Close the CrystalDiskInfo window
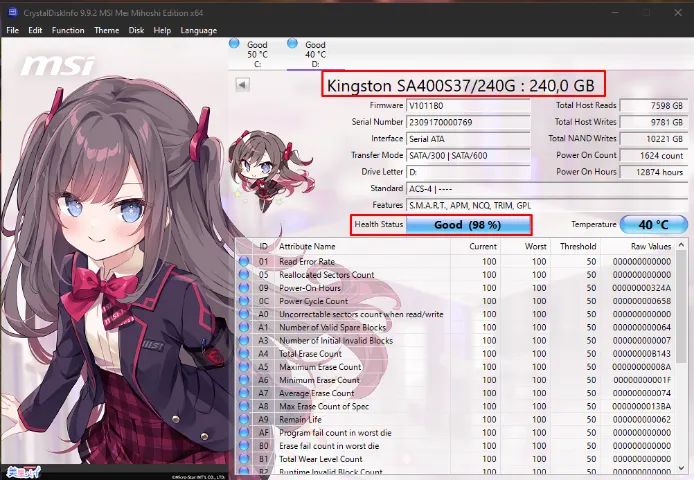Viewport: 694px width, 480px height. (x=678, y=12)
